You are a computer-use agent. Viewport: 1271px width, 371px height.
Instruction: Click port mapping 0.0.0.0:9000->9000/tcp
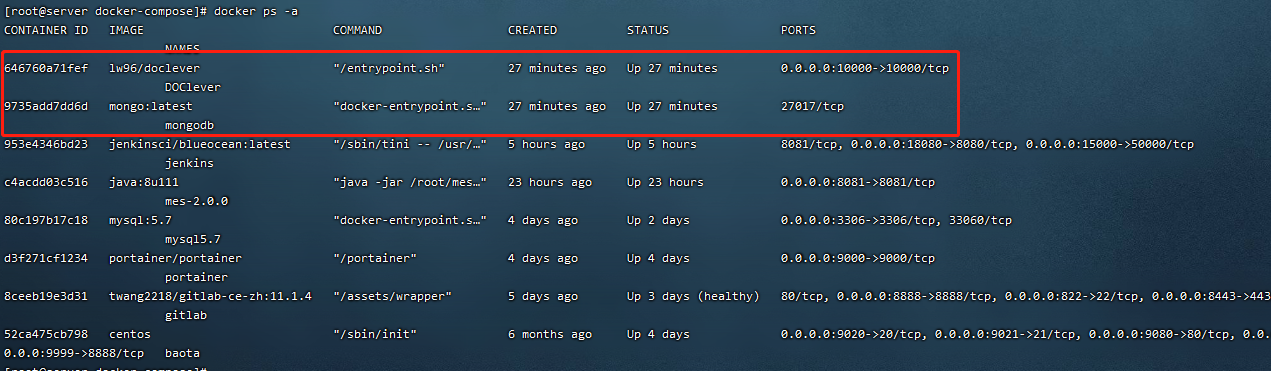tap(858, 258)
